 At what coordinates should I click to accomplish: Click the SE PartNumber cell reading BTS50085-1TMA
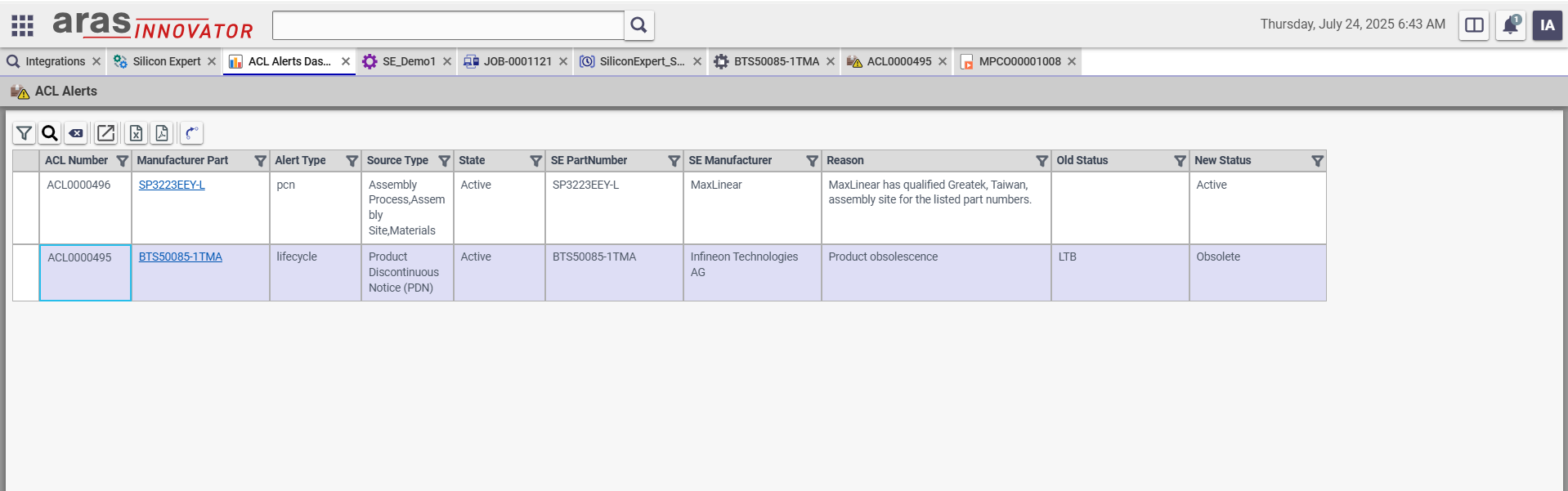[614, 273]
